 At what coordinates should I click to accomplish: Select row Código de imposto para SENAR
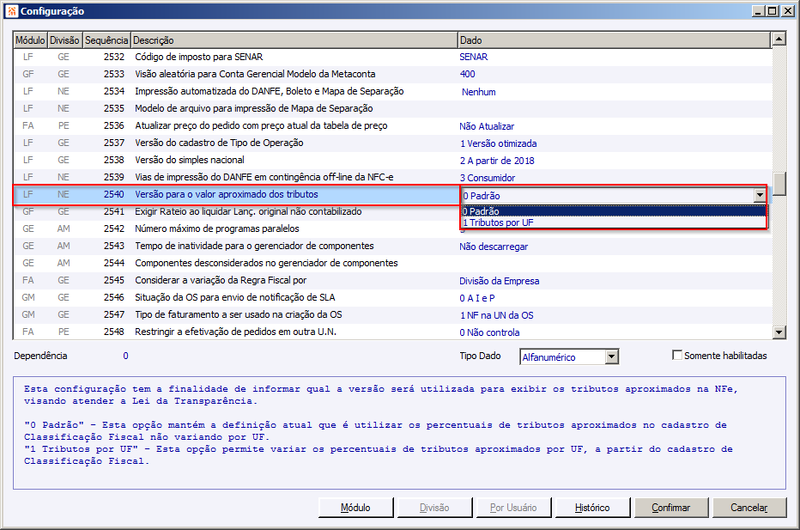392,57
